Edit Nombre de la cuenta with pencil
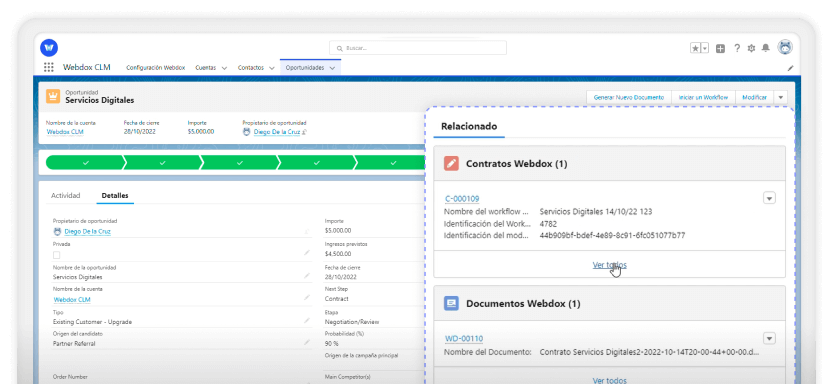This screenshot has height=384, width=832. (x=307, y=298)
